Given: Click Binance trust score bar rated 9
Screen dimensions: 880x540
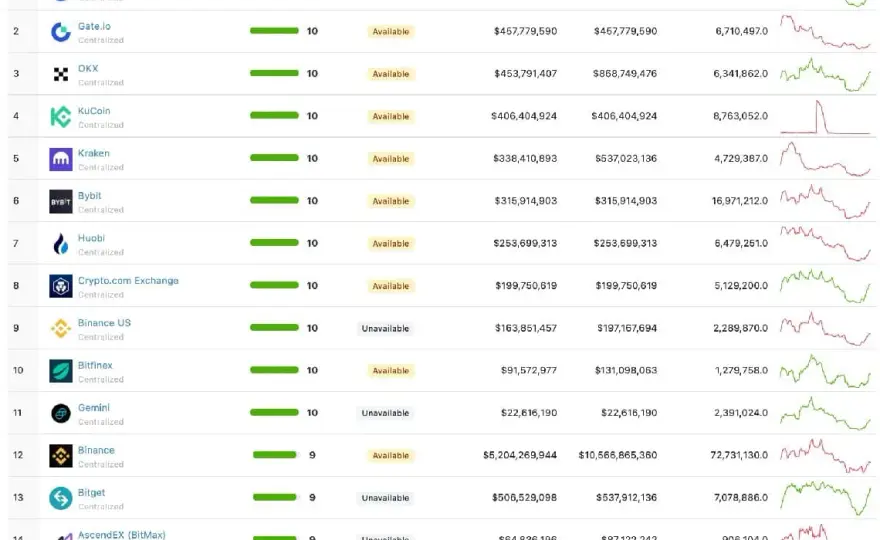Looking at the screenshot, I should point(274,455).
